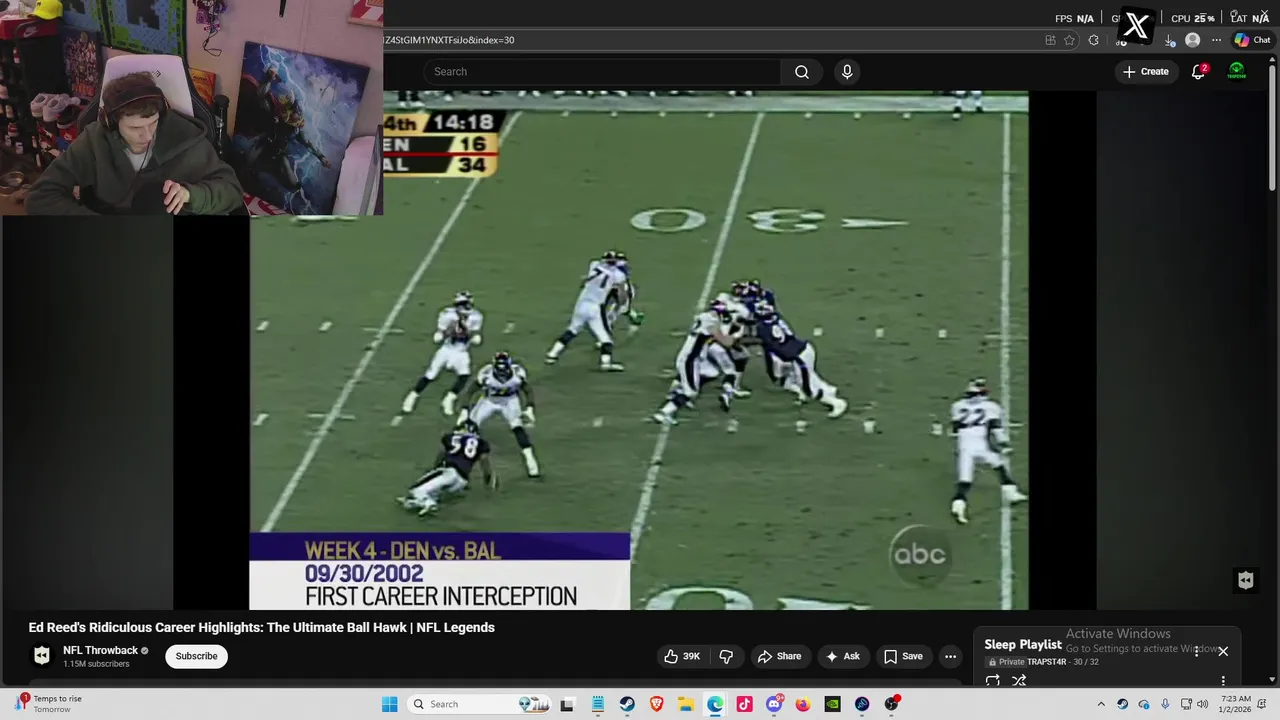Click the X logo overlay icon
The height and width of the screenshot is (720, 1280).
tap(1137, 25)
